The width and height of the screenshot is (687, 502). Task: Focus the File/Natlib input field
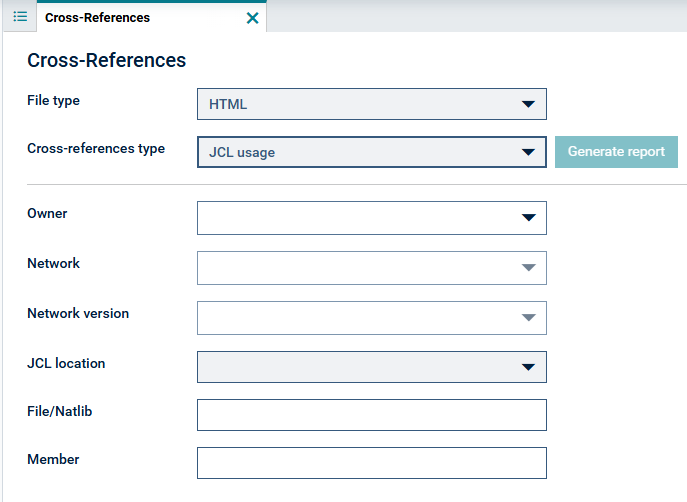[372, 415]
